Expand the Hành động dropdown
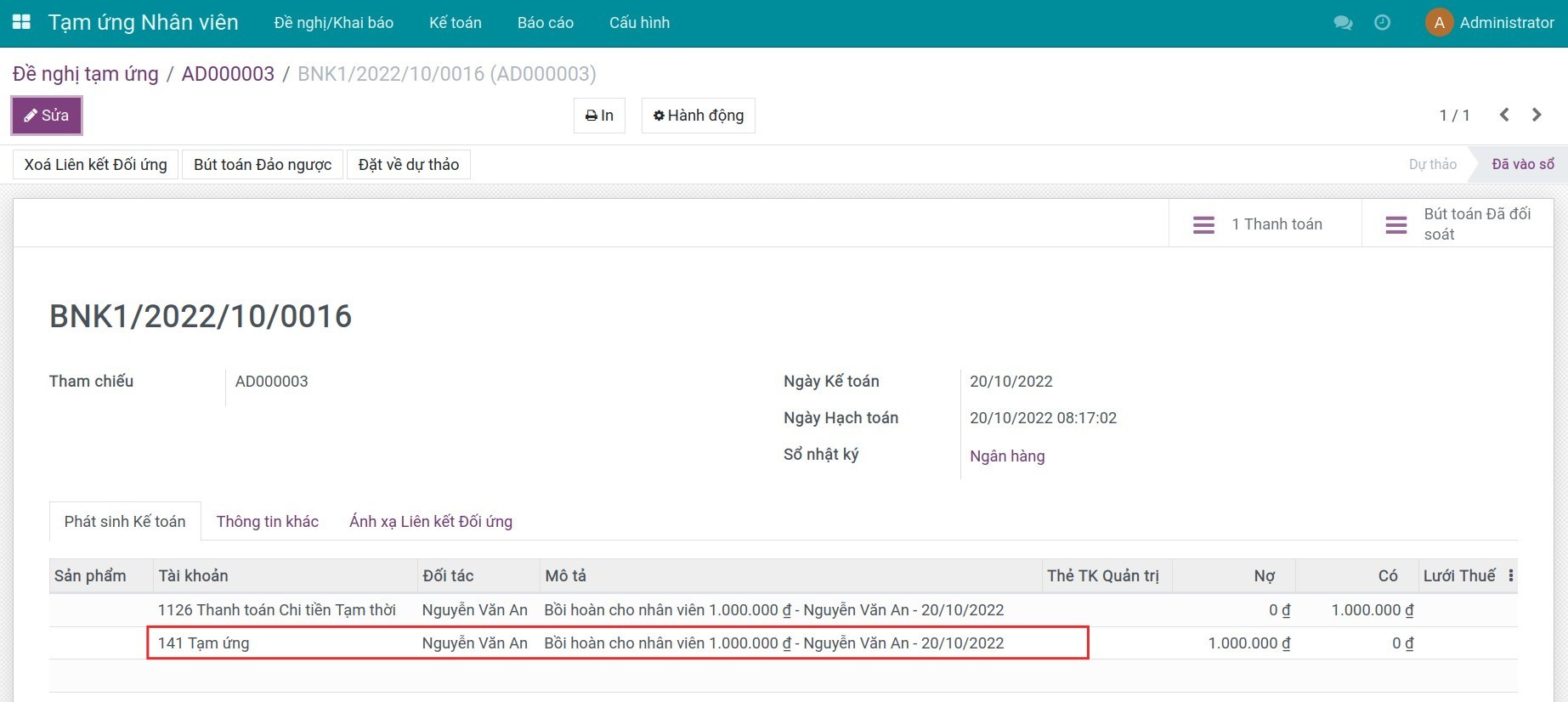1568x702 pixels. pyautogui.click(x=698, y=116)
